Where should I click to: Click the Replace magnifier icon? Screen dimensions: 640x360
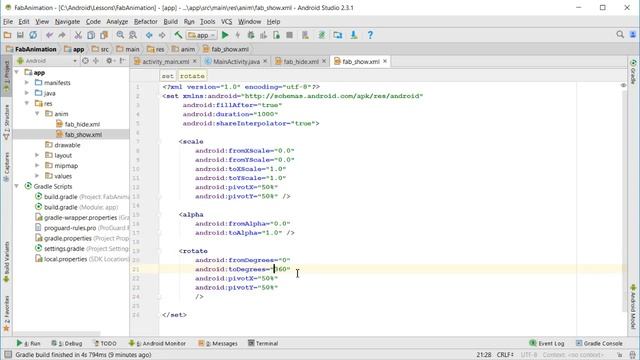coord(133,35)
